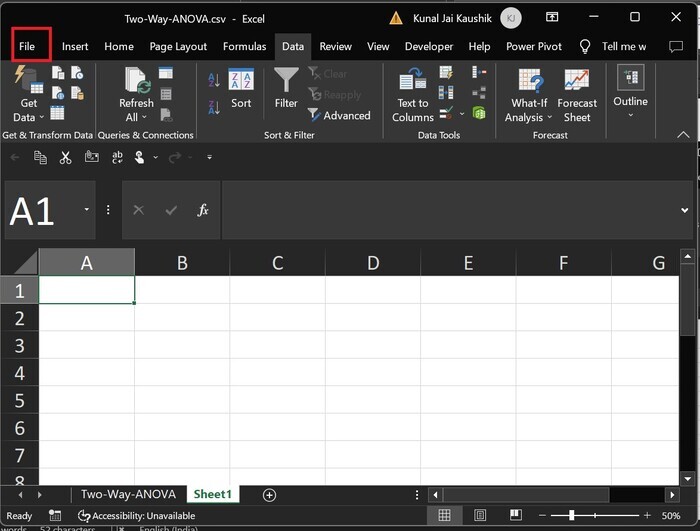
Task: Open Text to Columns tool
Action: coord(413,96)
